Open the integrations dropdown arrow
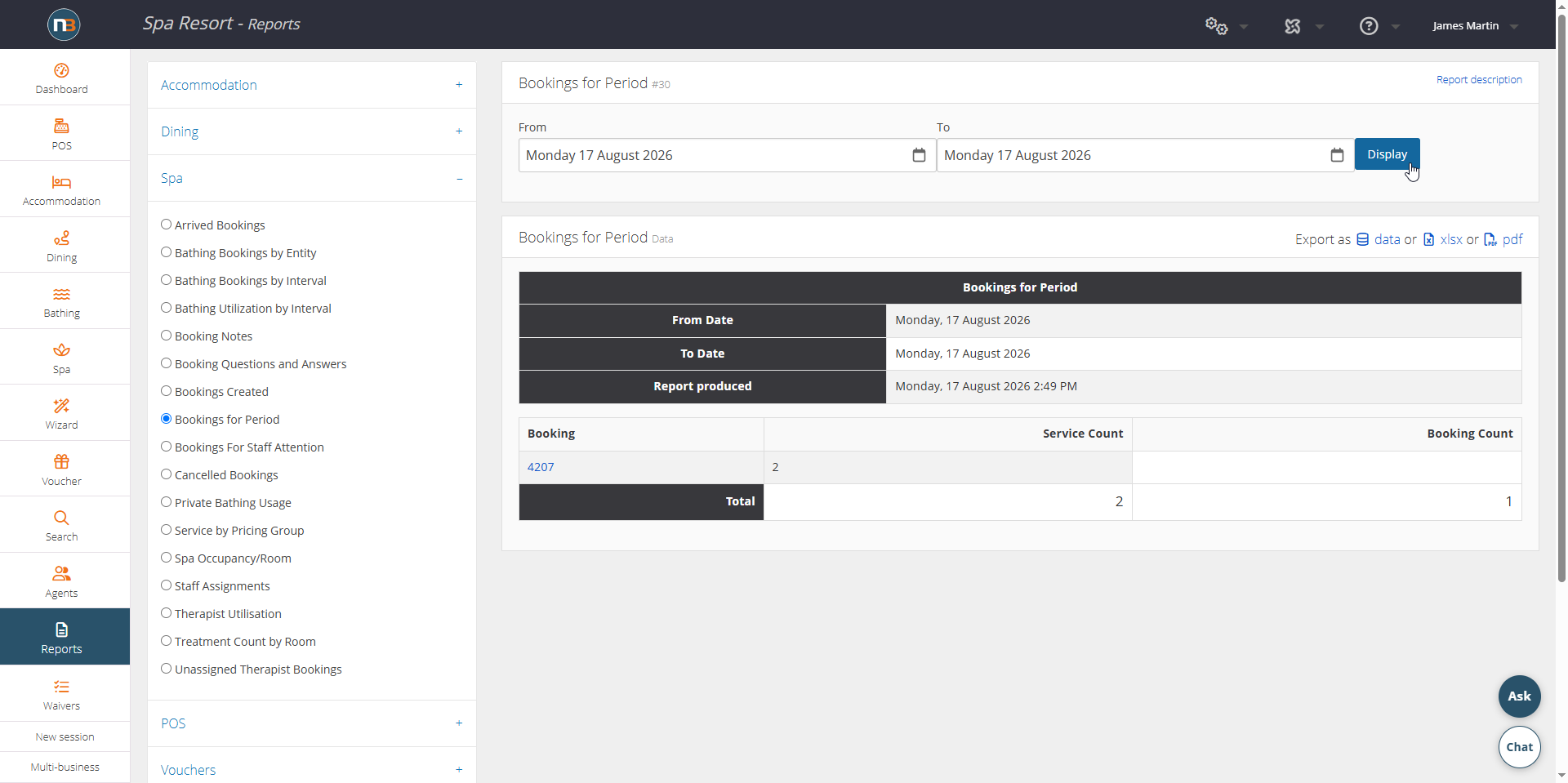The width and height of the screenshot is (1568, 783). click(x=1320, y=27)
